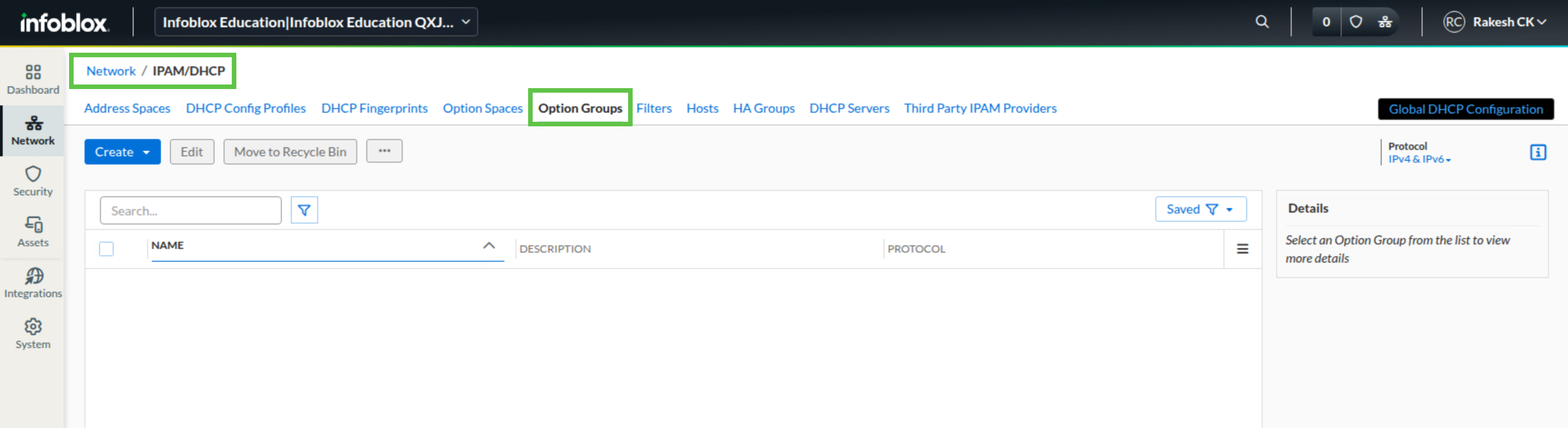This screenshot has height=428, width=1568.
Task: Click the info icon near Protocol selector
Action: [1538, 152]
